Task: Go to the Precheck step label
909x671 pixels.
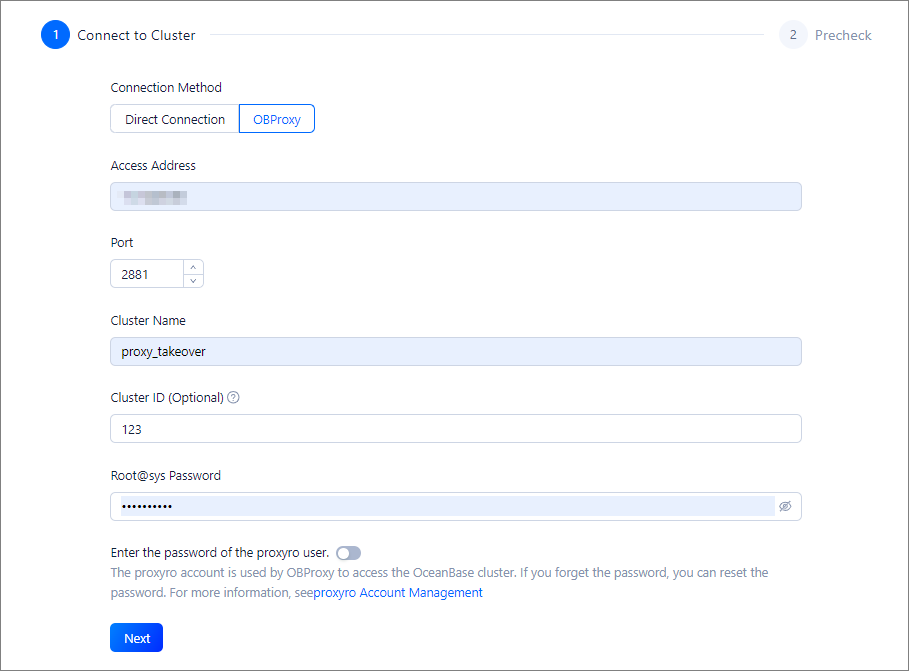Action: pyautogui.click(x=843, y=35)
